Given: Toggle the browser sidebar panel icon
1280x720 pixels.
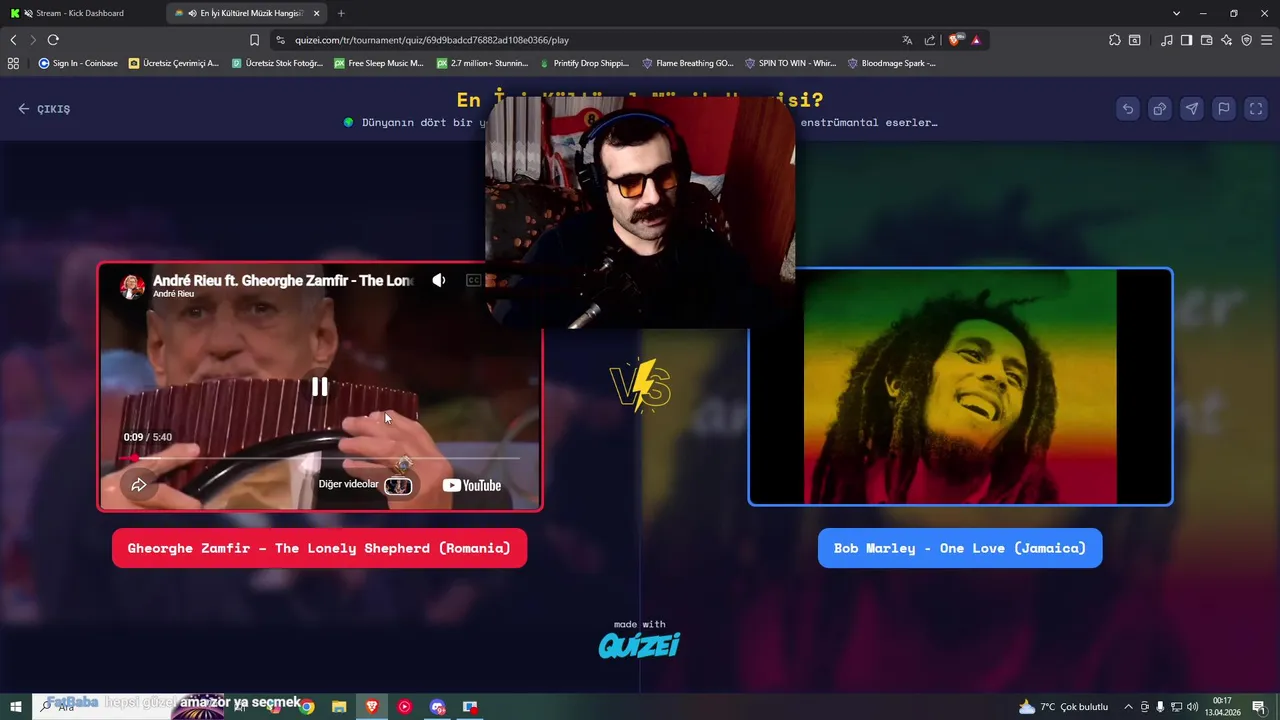Looking at the screenshot, I should [x=1186, y=40].
